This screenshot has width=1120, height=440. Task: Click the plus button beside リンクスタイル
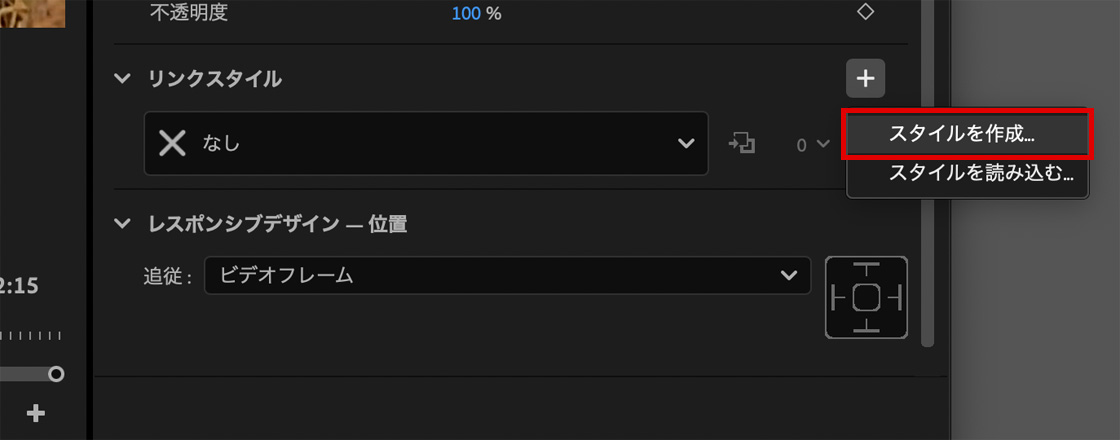pos(866,79)
